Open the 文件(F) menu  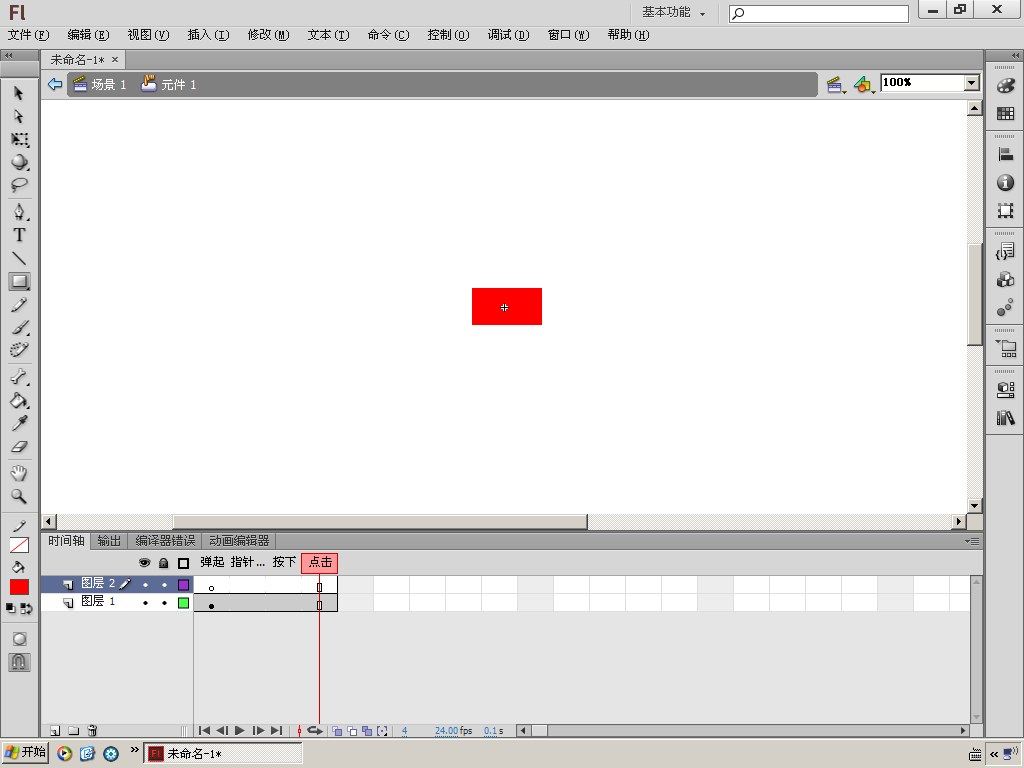[x=28, y=35]
